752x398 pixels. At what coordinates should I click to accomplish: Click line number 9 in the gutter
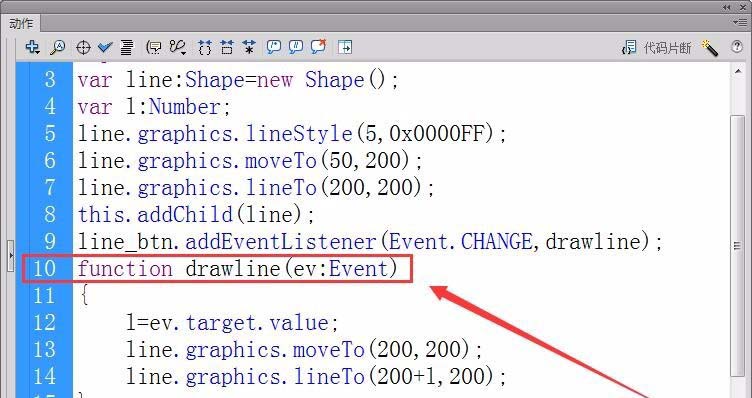click(50, 241)
